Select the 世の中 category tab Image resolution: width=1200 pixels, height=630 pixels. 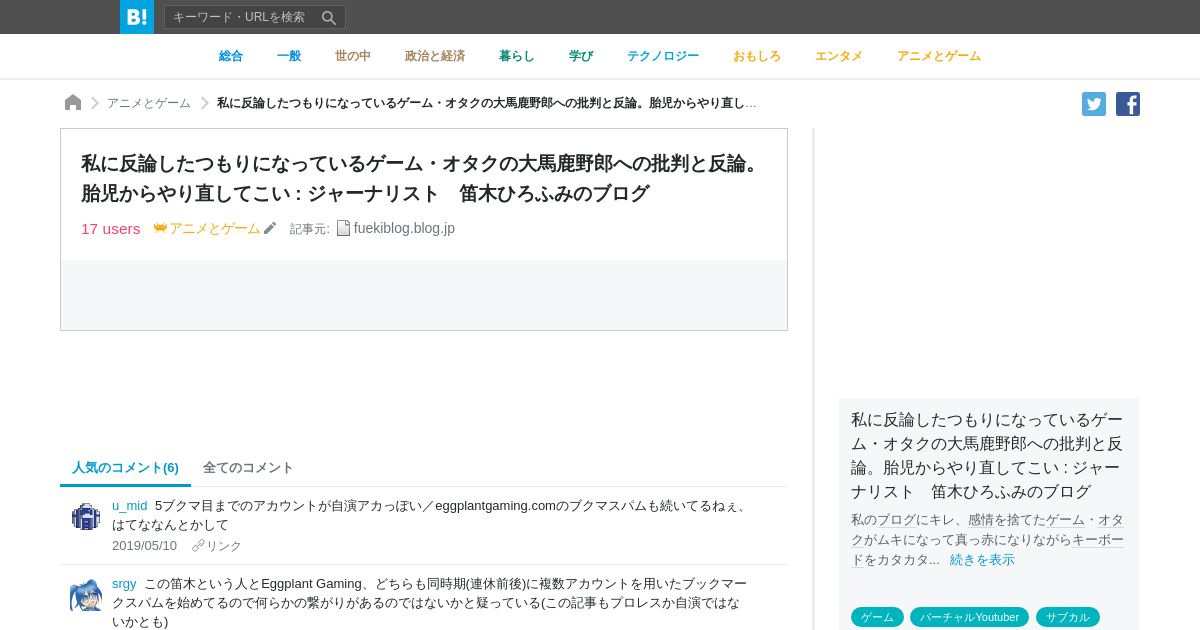pos(353,56)
